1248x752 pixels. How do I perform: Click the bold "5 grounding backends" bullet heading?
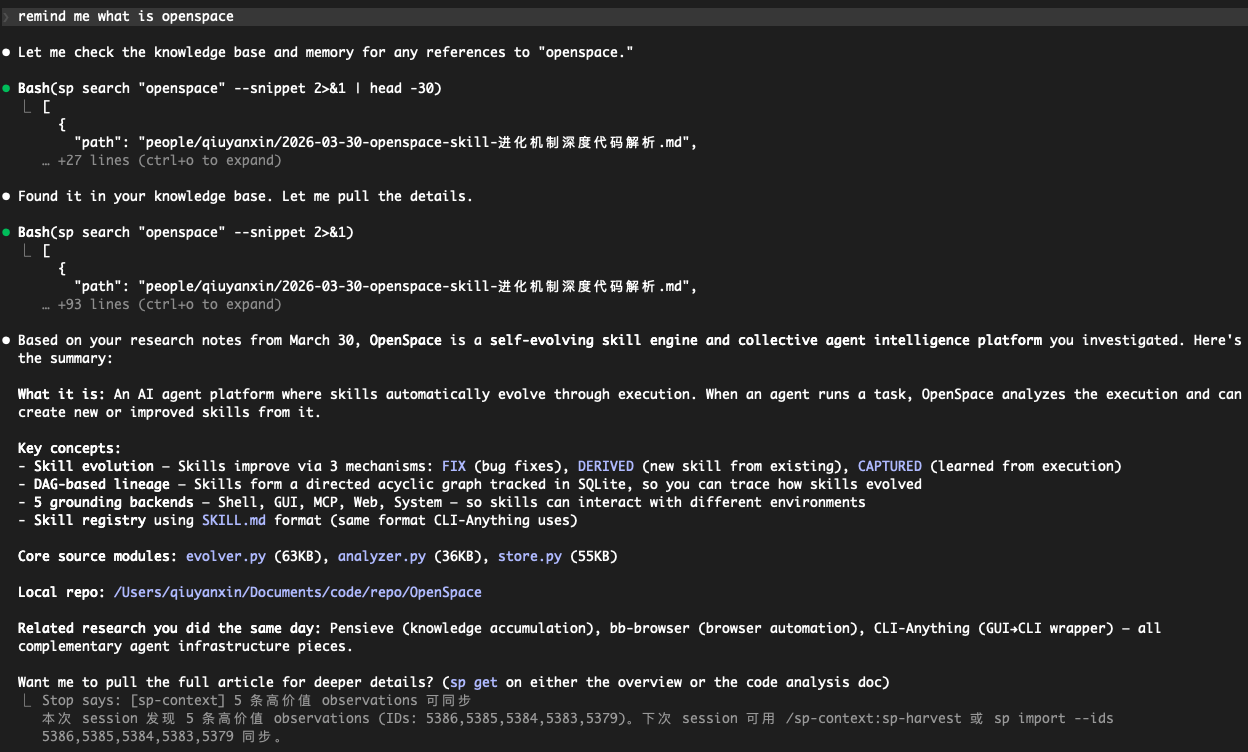[x=114, y=502]
